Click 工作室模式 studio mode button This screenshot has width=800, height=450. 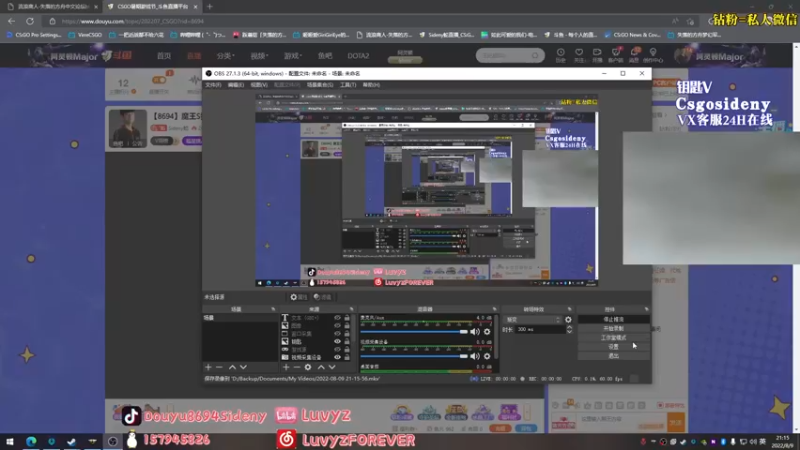(x=613, y=338)
